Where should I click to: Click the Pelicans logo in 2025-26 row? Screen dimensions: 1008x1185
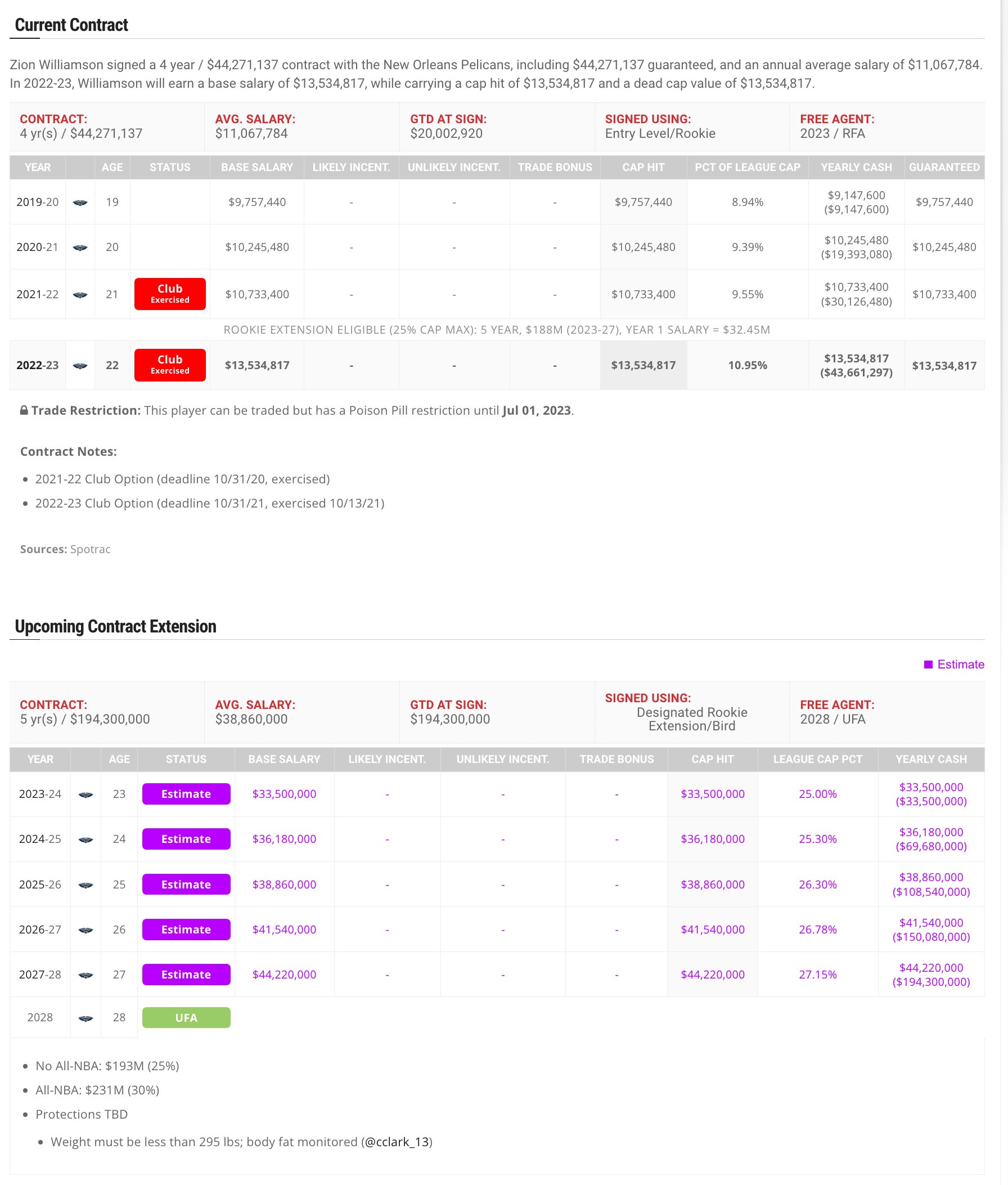85,885
